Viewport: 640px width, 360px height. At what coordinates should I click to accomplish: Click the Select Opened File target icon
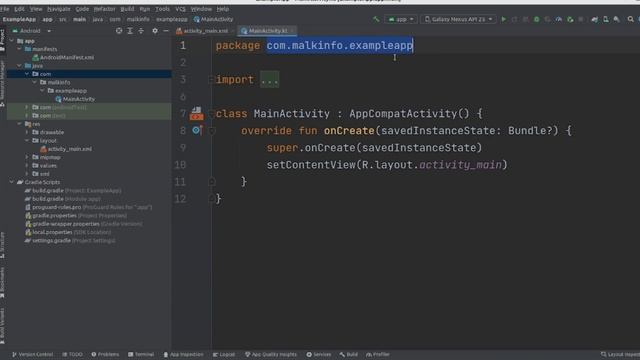(119, 31)
